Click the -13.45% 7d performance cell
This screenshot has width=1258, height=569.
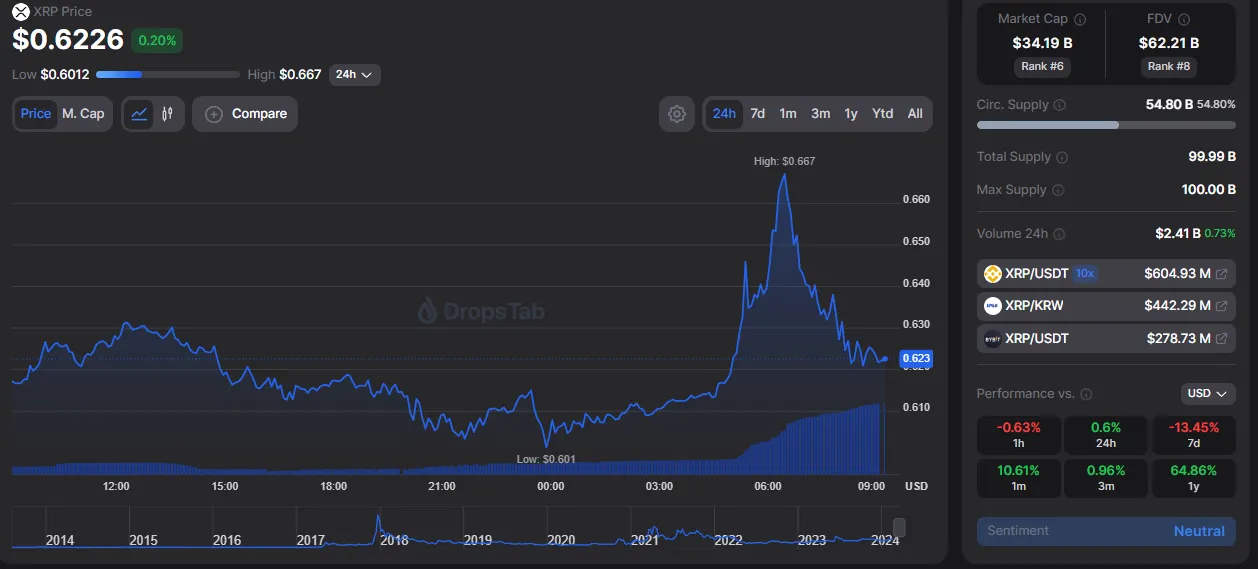1194,435
